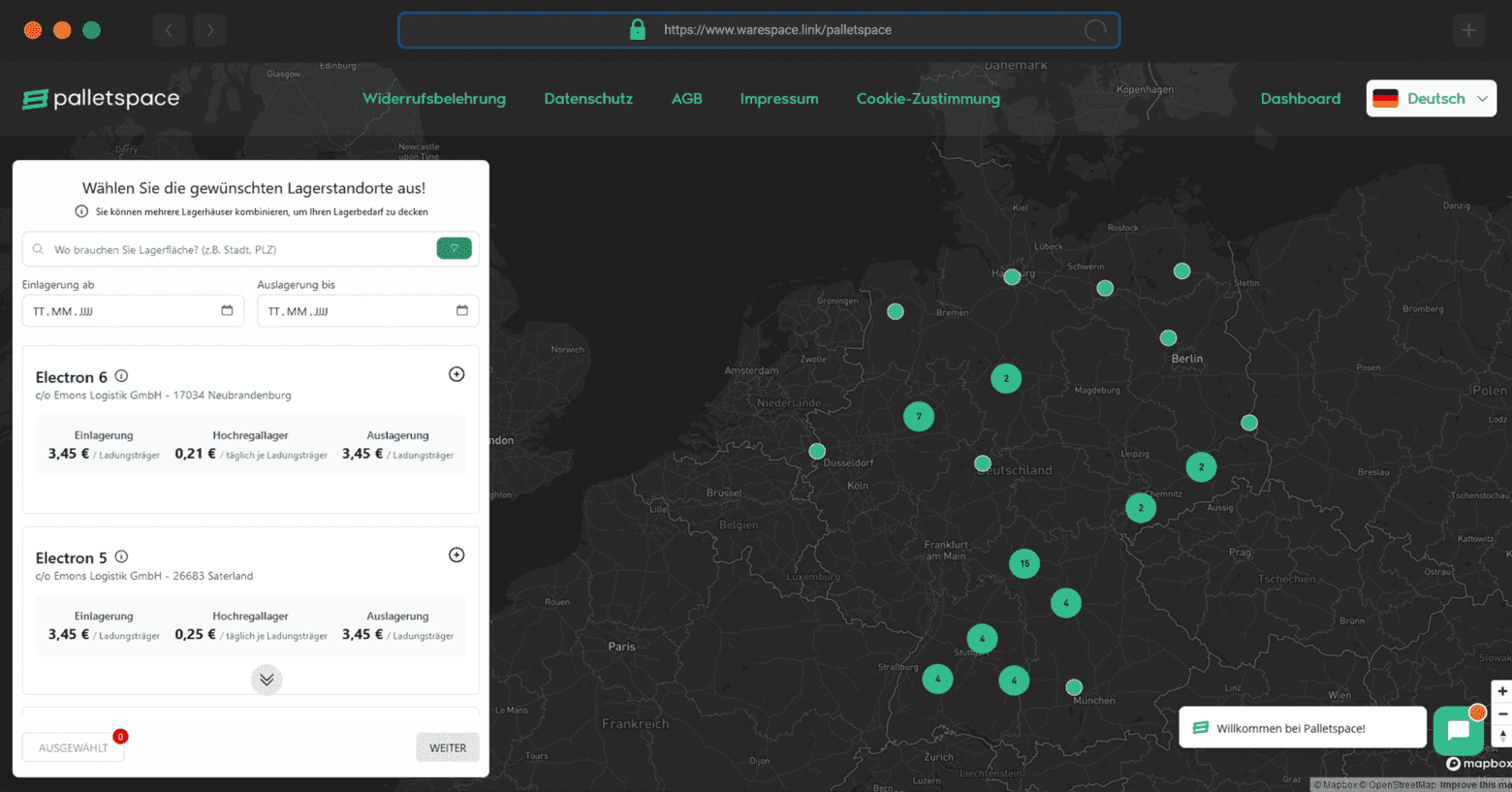Go to Dashboard
Image resolution: width=1512 pixels, height=792 pixels.
[x=1301, y=99]
